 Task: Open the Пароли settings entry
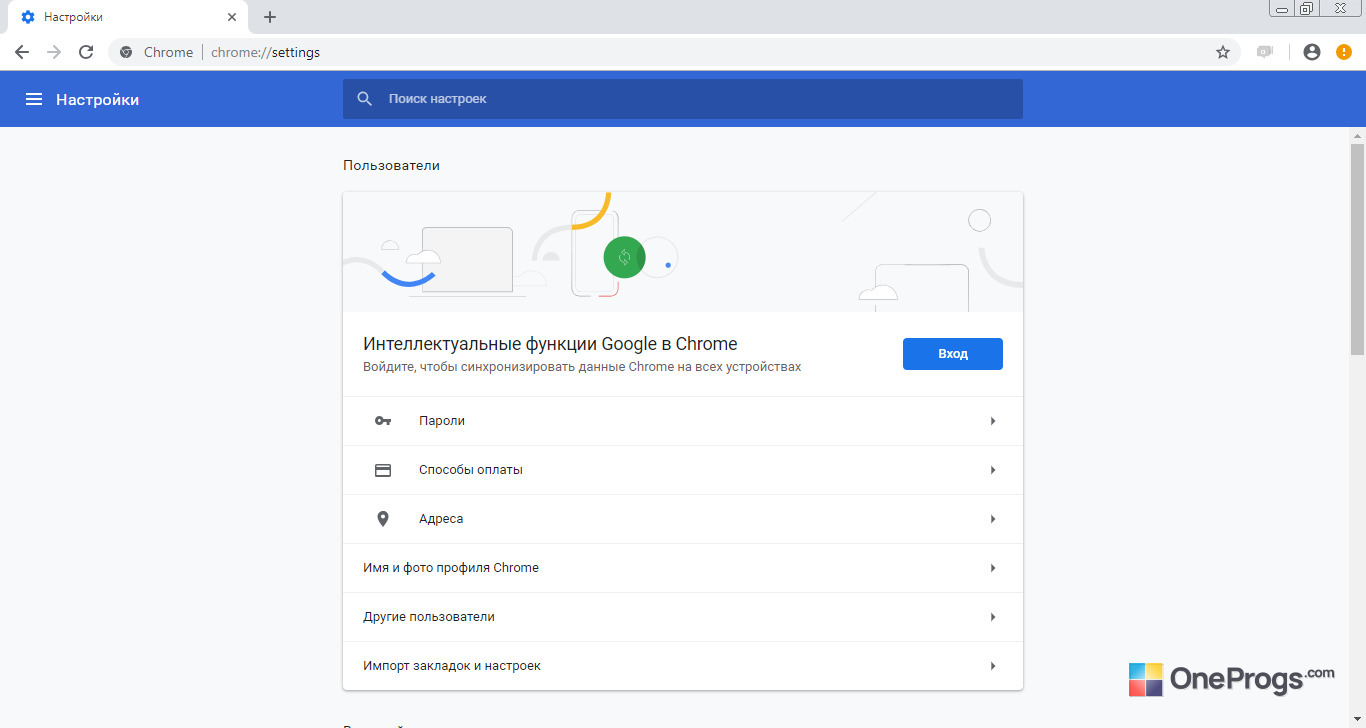click(683, 421)
